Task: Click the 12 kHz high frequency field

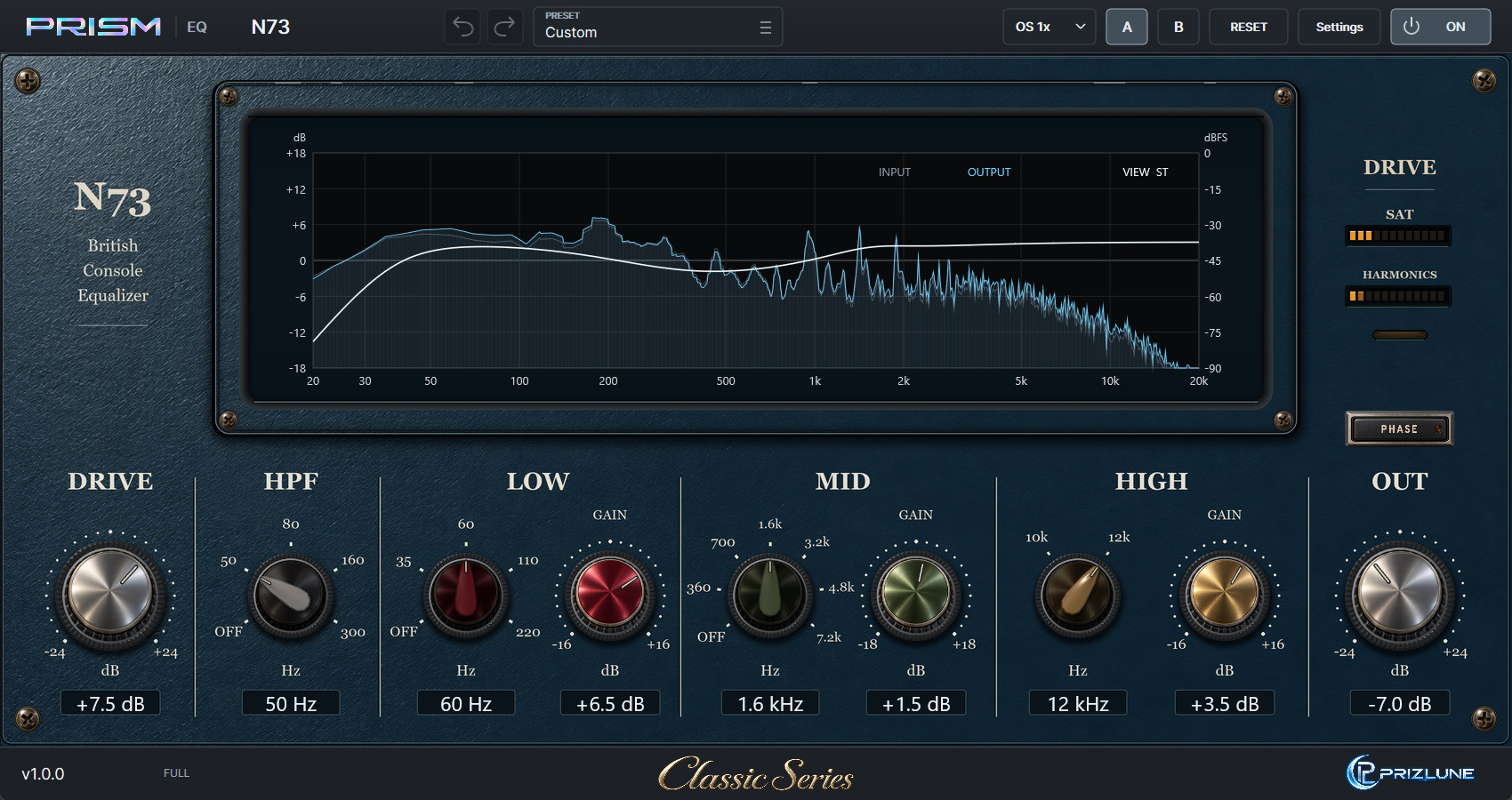Action: point(1078,703)
